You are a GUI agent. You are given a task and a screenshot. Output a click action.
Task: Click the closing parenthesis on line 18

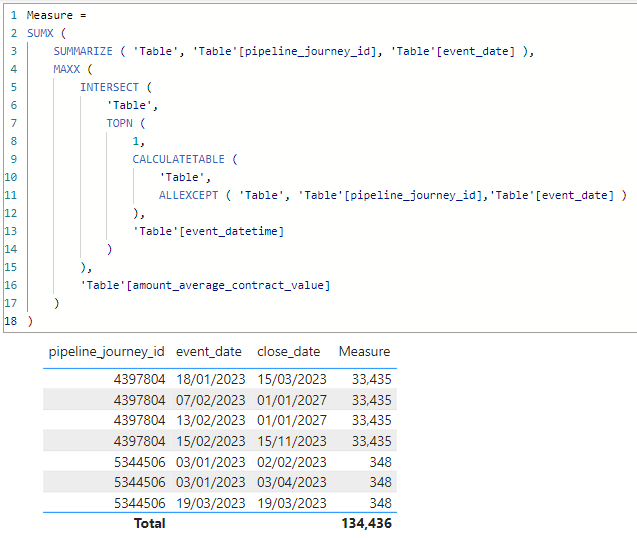30,321
